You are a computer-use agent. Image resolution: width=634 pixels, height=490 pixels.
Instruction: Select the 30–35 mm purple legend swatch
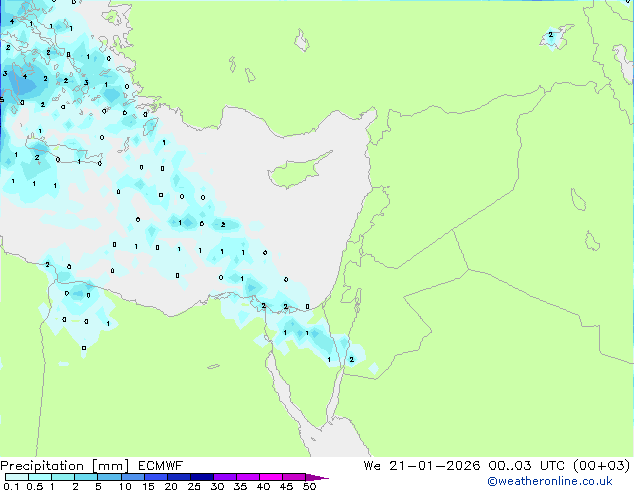pos(224,477)
